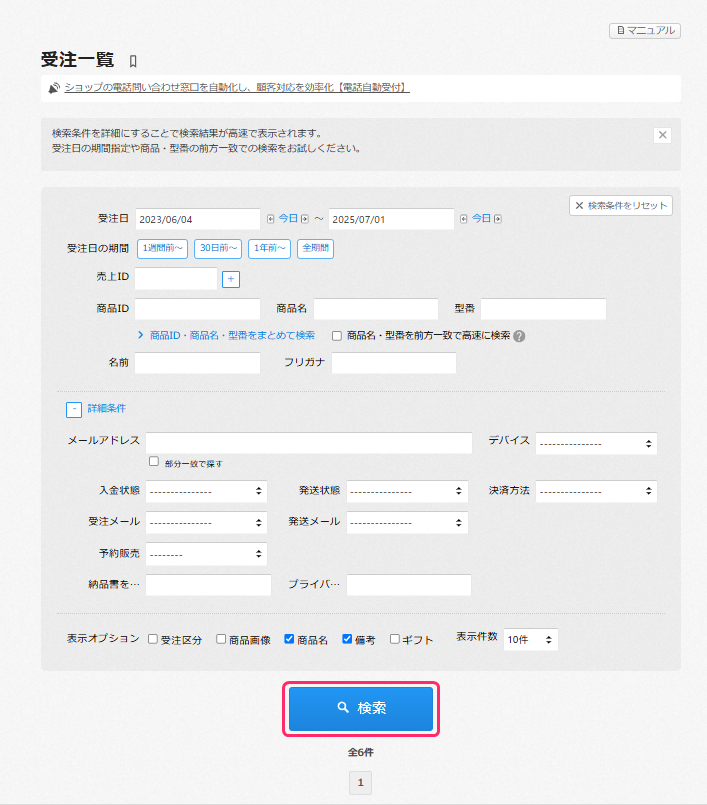This screenshot has width=707, height=805.
Task: Click the 全6件 result count text
Action: (x=361, y=753)
